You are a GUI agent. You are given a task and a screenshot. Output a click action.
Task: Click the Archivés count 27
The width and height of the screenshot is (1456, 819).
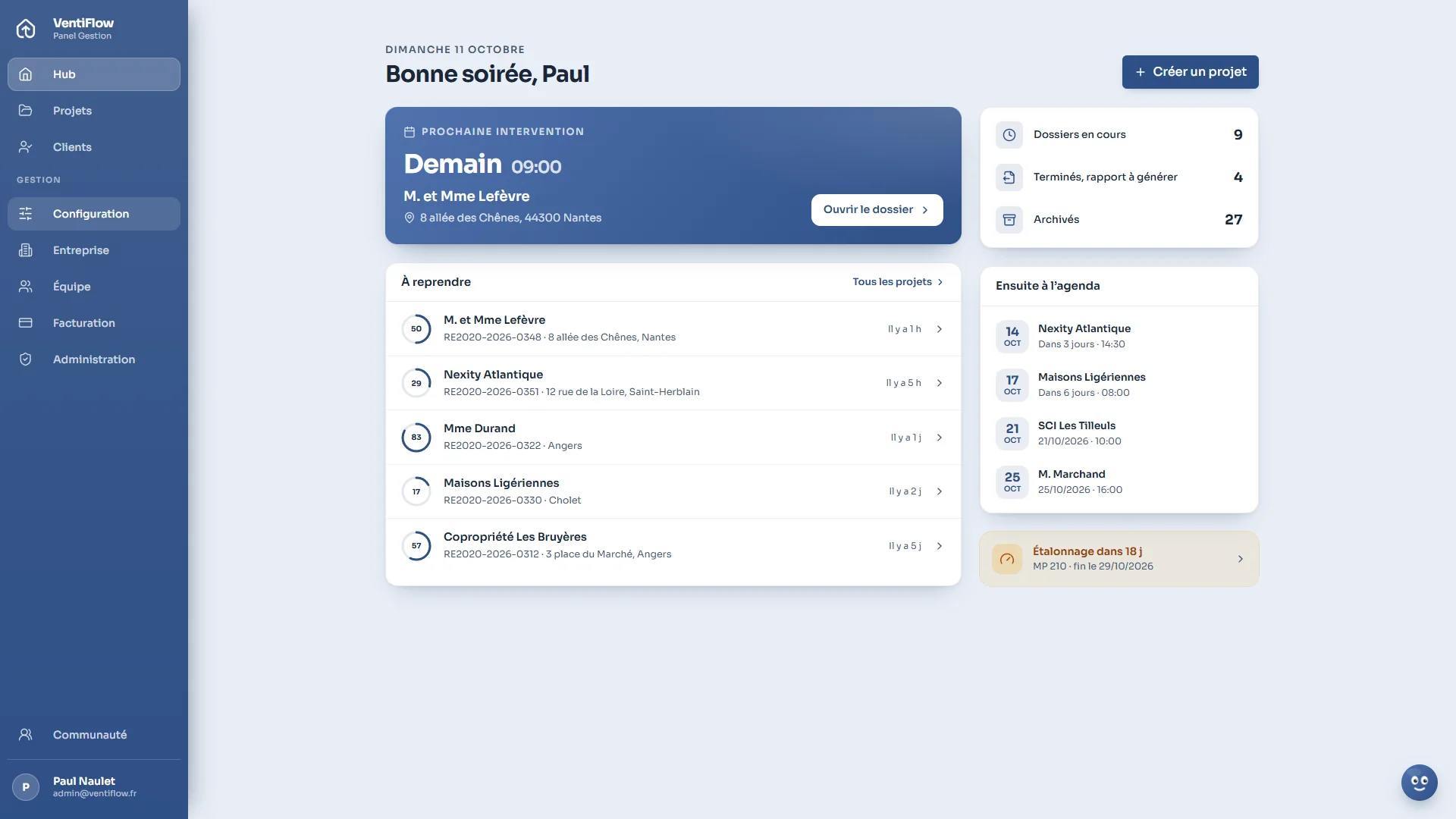pos(1234,220)
